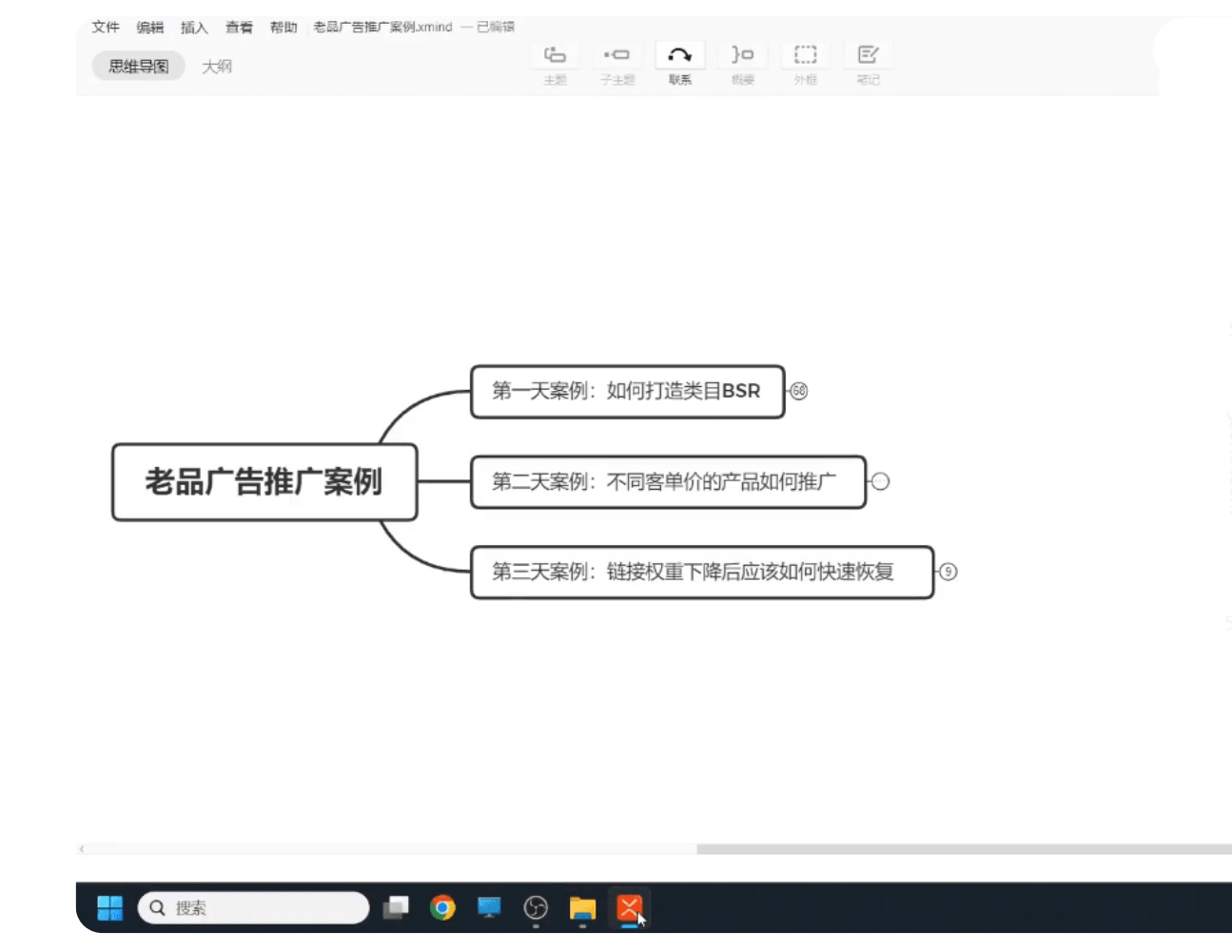The image size is (1232, 952).
Task: Open the 插入 menu
Action: [x=194, y=27]
